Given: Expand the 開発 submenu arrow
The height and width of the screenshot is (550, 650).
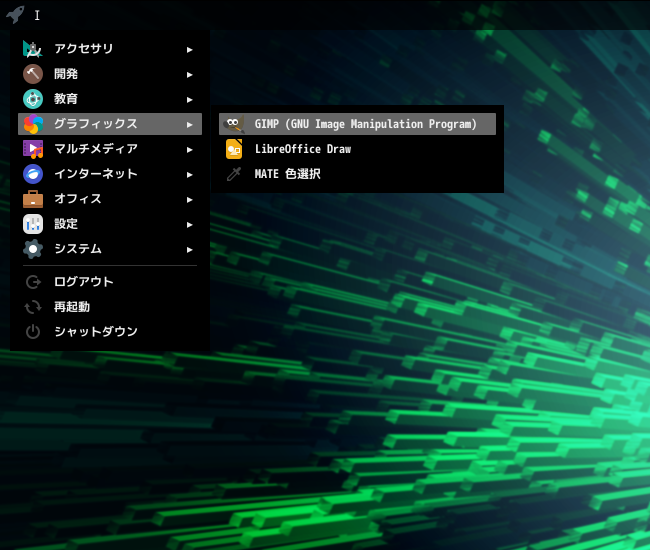Looking at the screenshot, I should click(189, 75).
